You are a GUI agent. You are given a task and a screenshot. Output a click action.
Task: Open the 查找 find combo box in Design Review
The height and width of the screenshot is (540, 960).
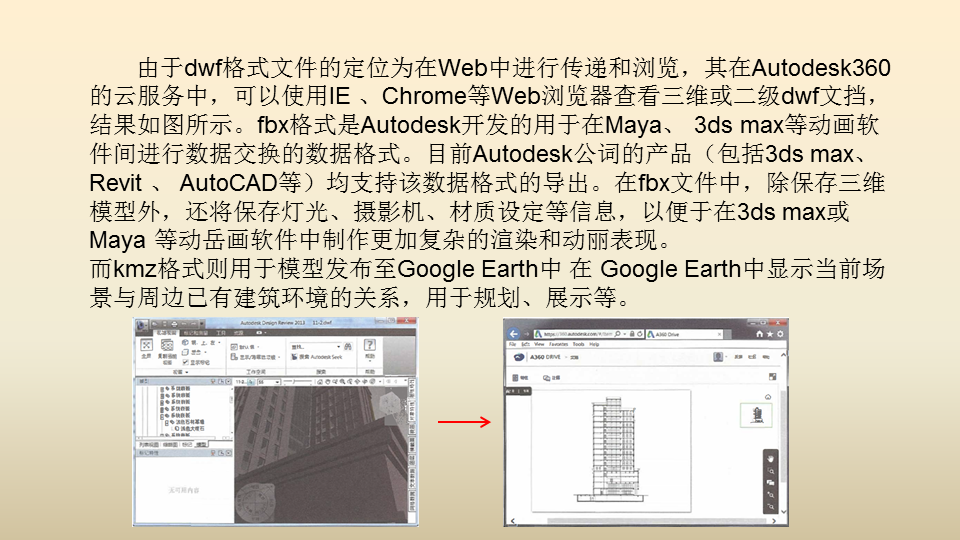(316, 347)
